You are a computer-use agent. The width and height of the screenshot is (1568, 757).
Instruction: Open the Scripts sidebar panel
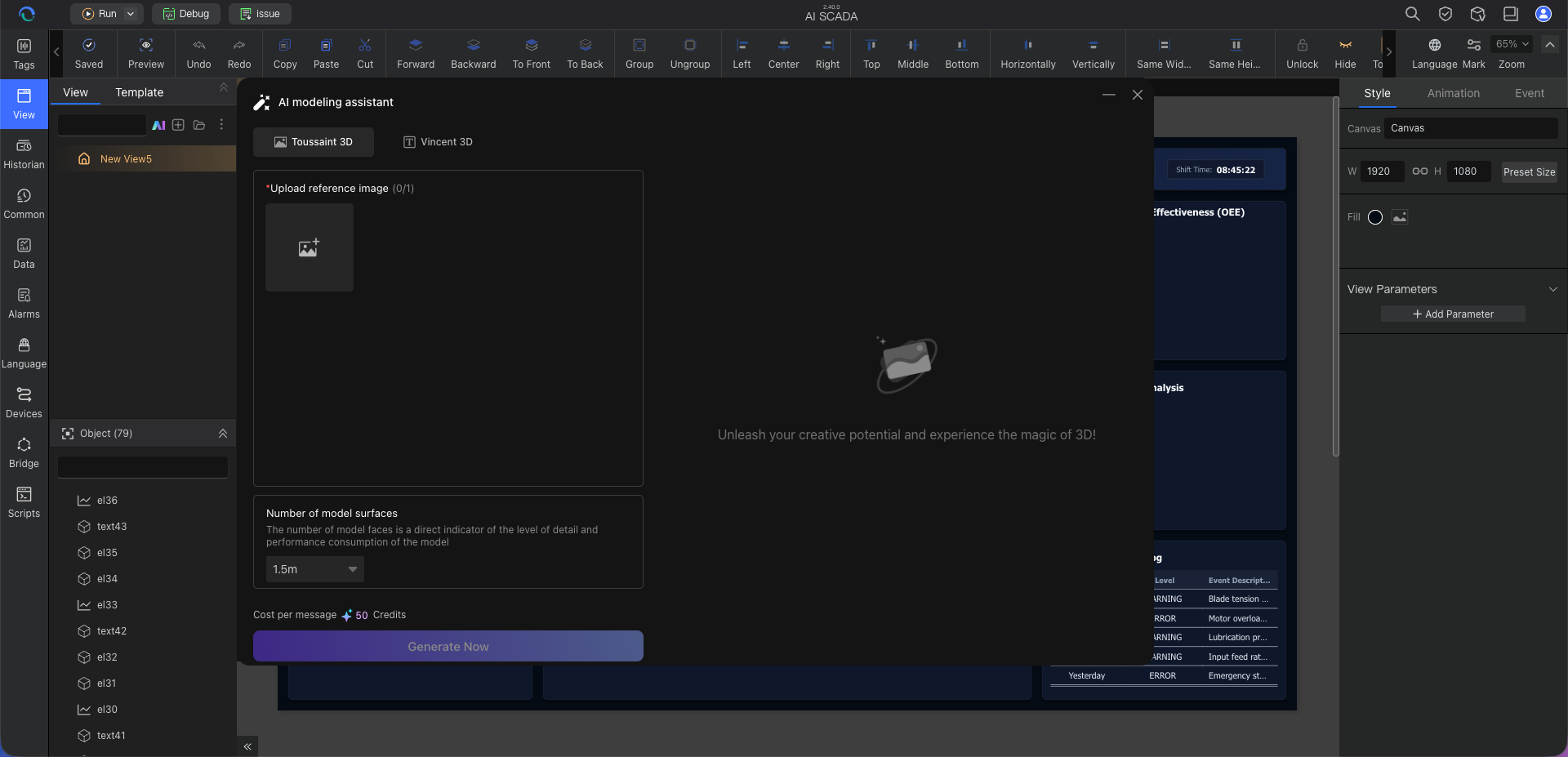24,502
